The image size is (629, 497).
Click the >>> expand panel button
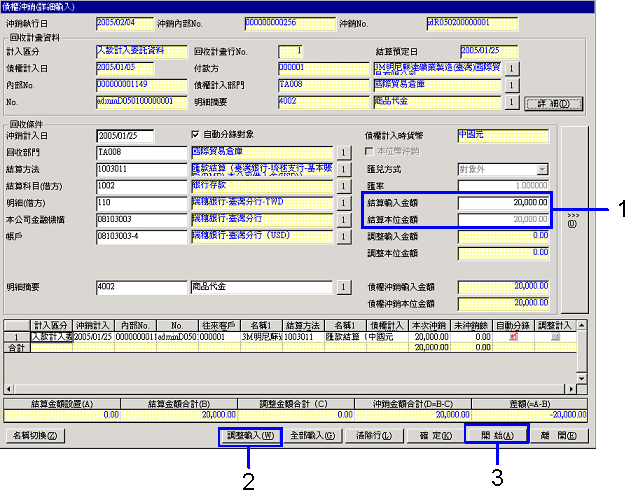[x=572, y=217]
